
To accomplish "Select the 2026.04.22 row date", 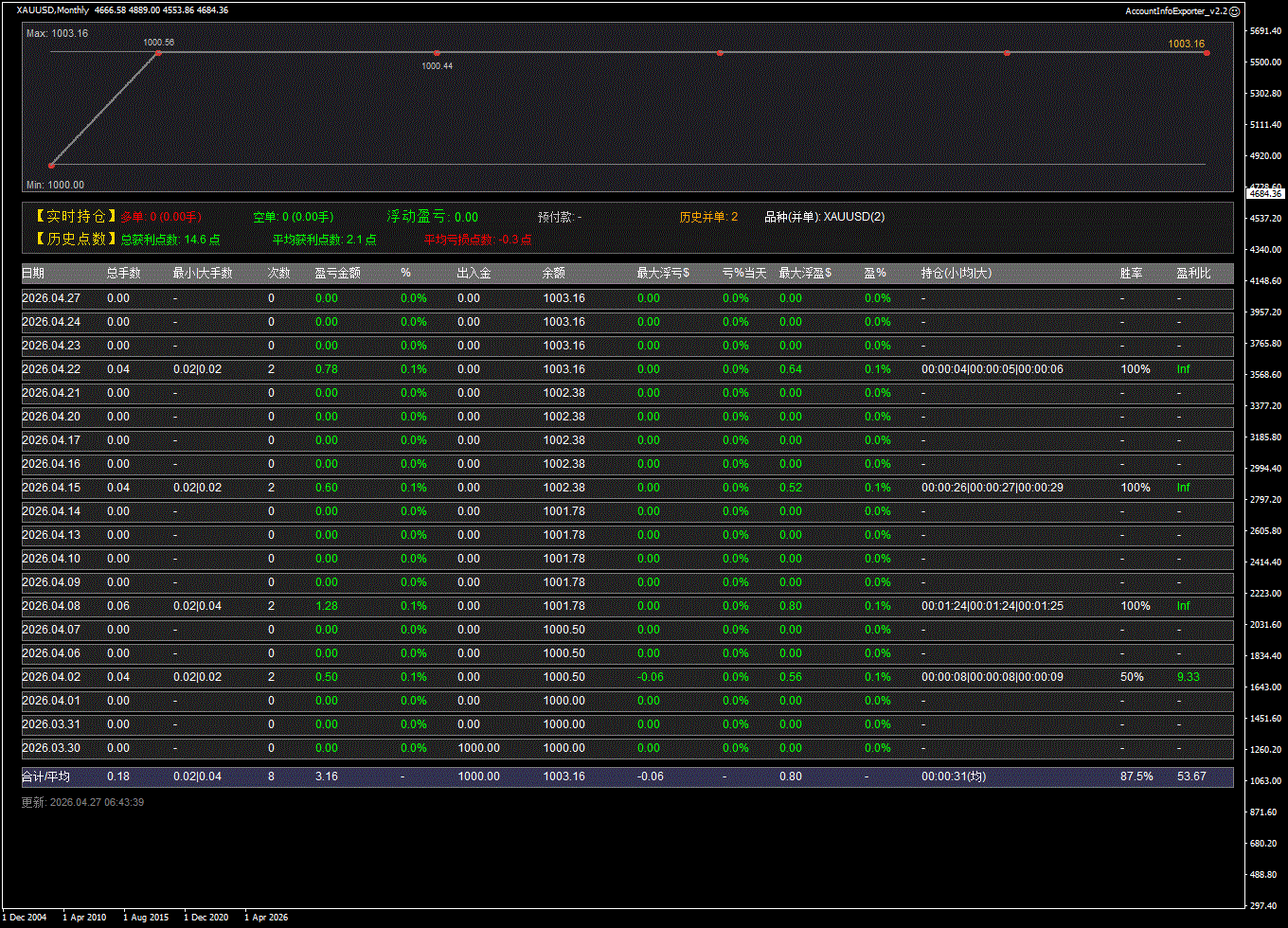I will pos(51,369).
